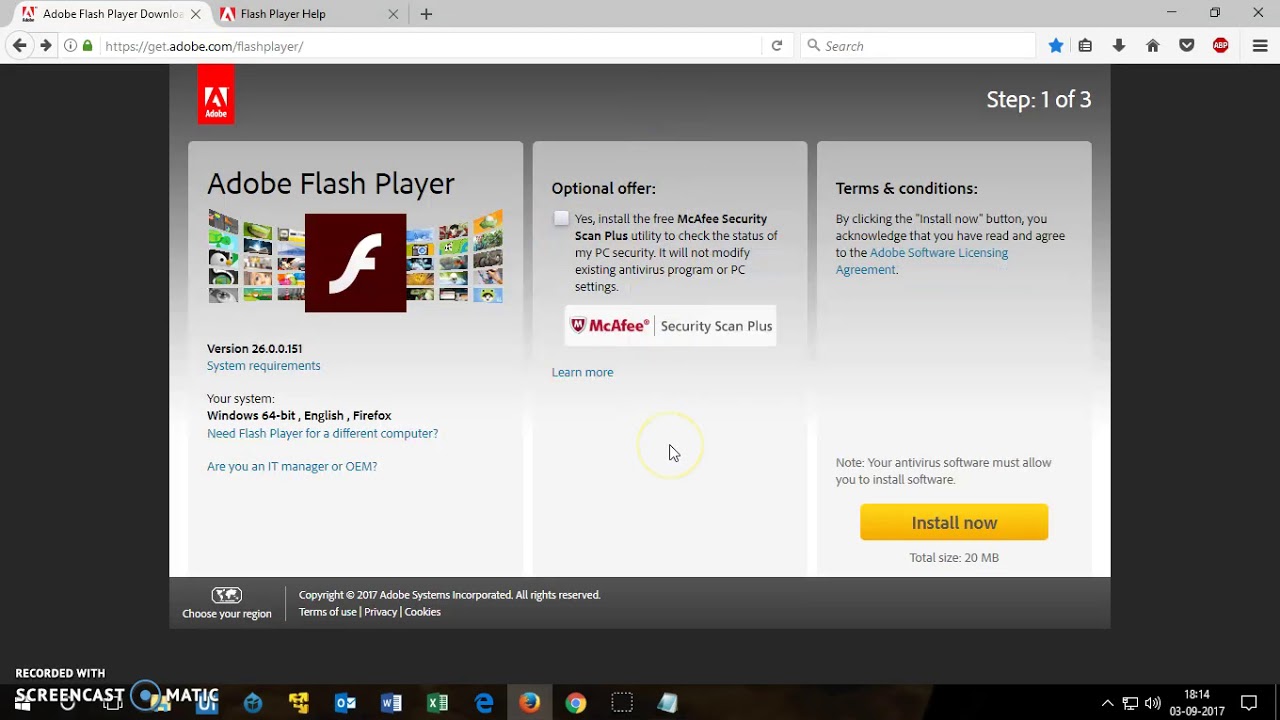The width and height of the screenshot is (1280, 720).
Task: Click the Firefox Search box
Action: [918, 46]
